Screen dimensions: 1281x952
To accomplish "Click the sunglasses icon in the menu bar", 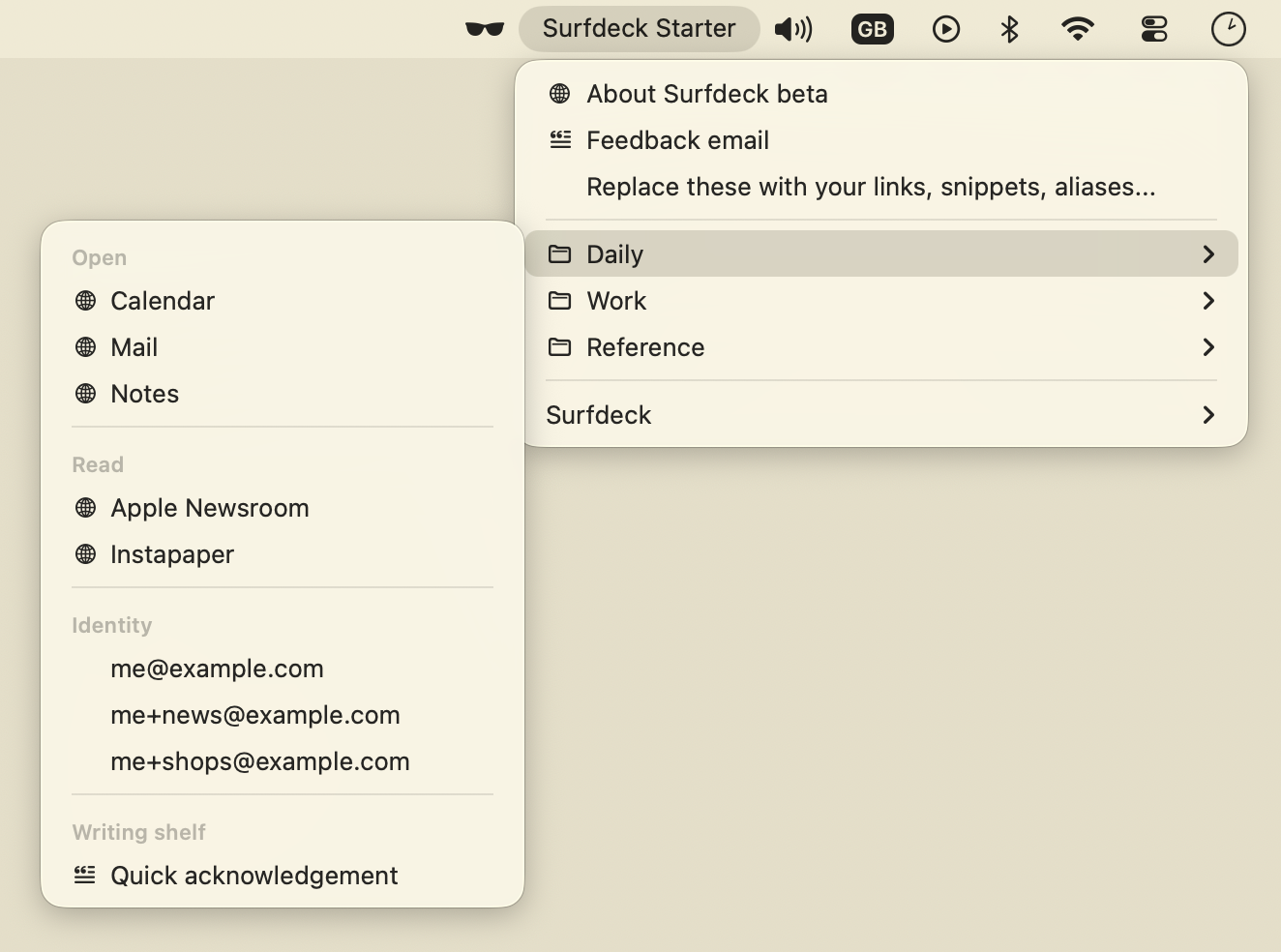I will click(x=485, y=29).
